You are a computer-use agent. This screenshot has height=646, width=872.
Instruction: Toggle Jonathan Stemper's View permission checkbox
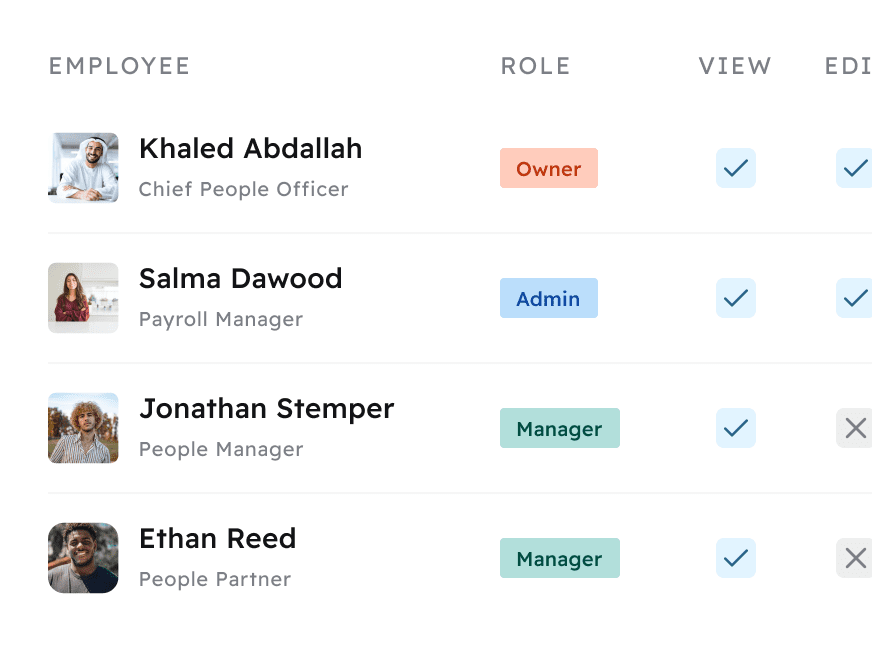pos(735,428)
